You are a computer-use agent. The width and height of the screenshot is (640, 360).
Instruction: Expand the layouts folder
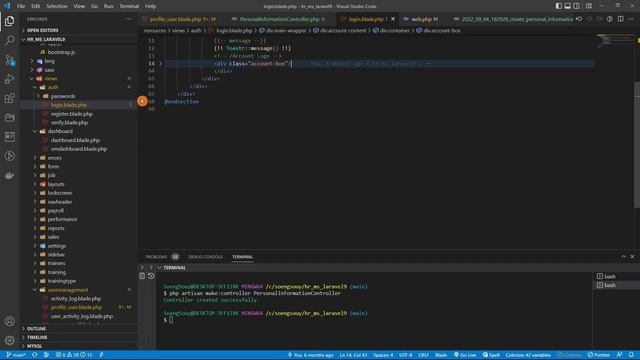[56, 184]
